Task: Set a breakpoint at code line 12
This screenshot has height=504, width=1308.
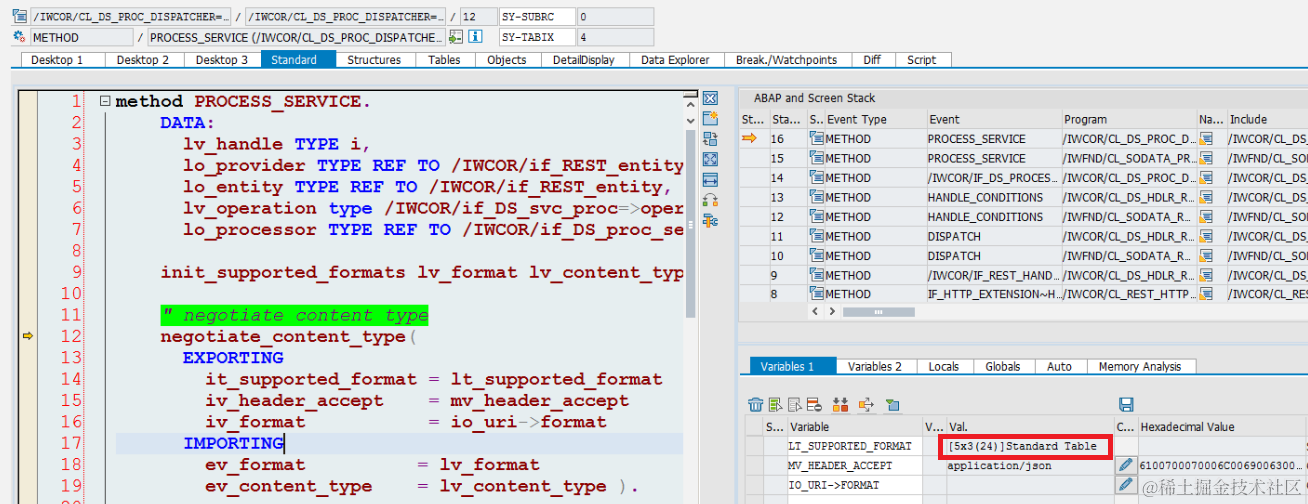Action: point(28,336)
